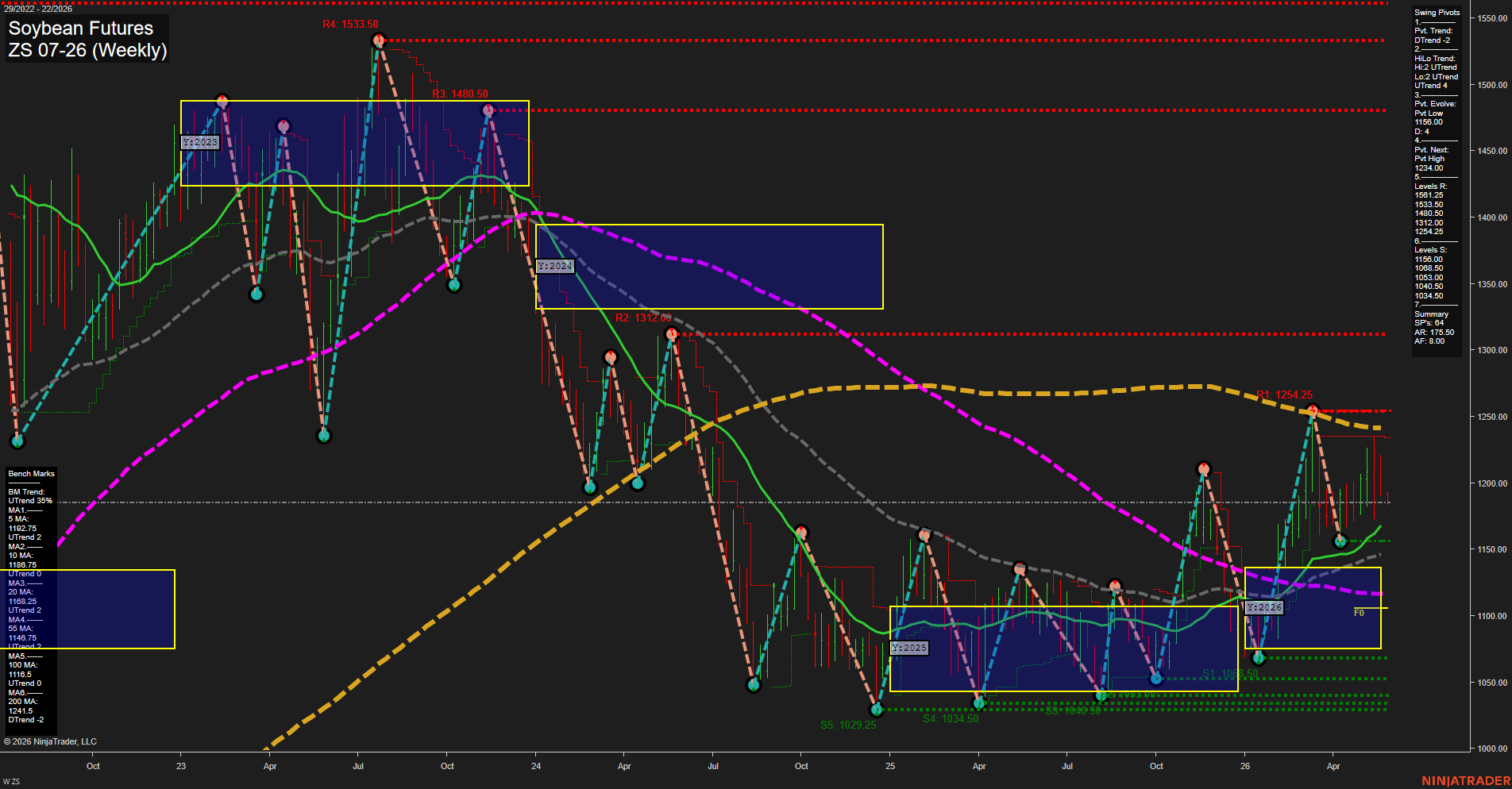The height and width of the screenshot is (789, 1512).
Task: Click the 1192.75 five MA value
Action: (x=22, y=529)
